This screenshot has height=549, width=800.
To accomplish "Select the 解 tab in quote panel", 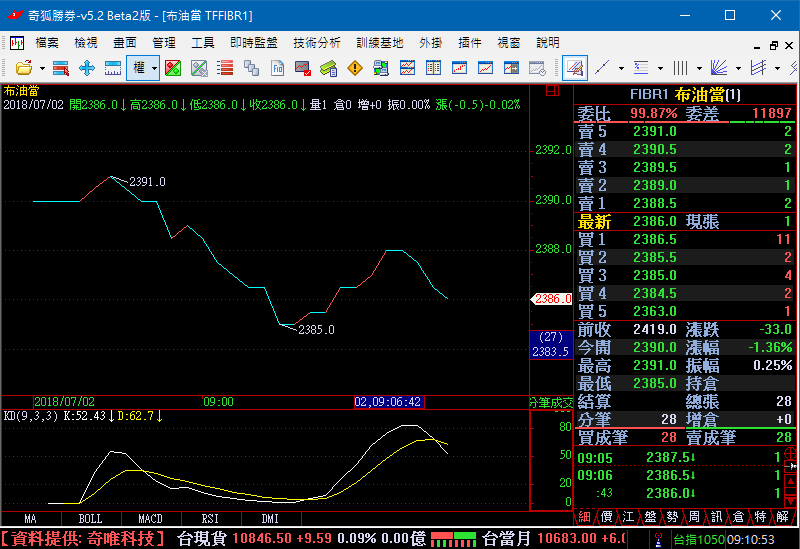I will pos(783,517).
